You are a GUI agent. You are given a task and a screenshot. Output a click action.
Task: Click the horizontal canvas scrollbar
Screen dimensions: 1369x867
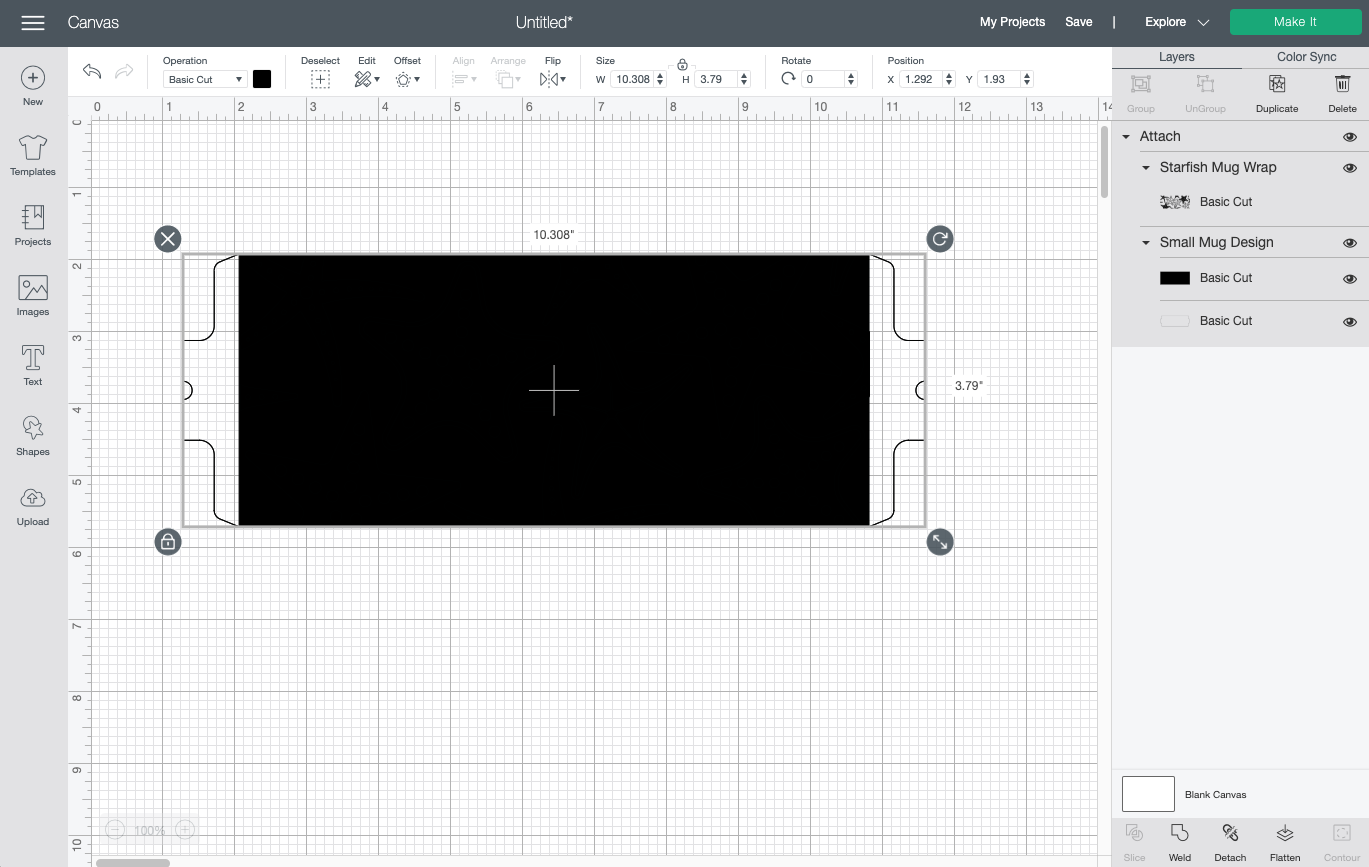[133, 862]
